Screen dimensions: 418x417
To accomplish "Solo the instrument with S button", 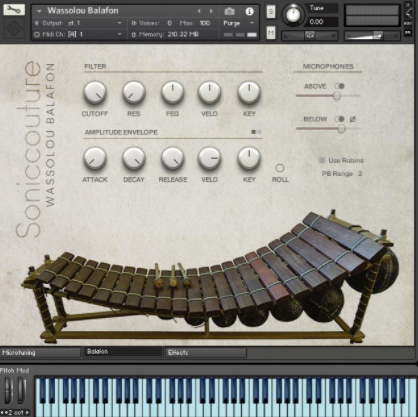I will click(271, 12).
